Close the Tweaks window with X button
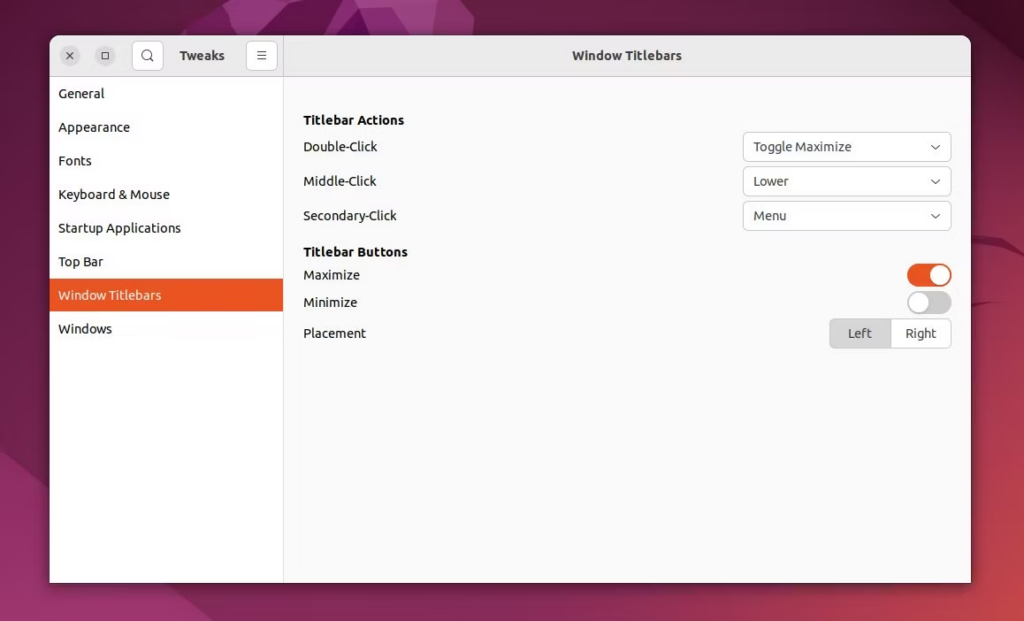Image resolution: width=1024 pixels, height=621 pixels. pos(70,56)
